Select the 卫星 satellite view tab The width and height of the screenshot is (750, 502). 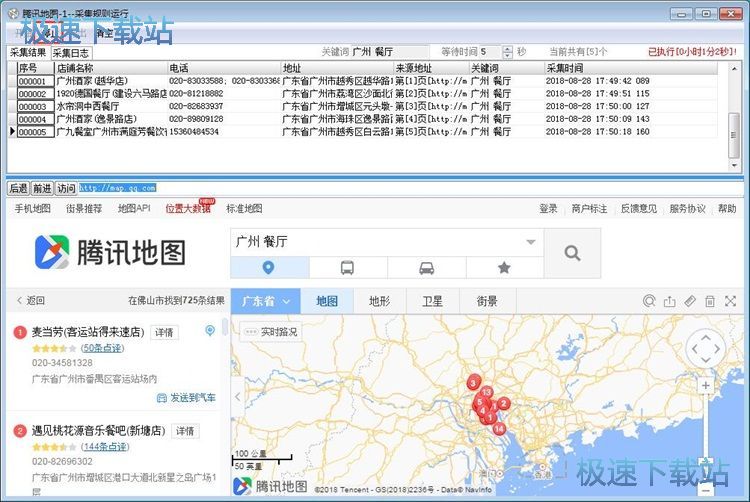[x=433, y=301]
